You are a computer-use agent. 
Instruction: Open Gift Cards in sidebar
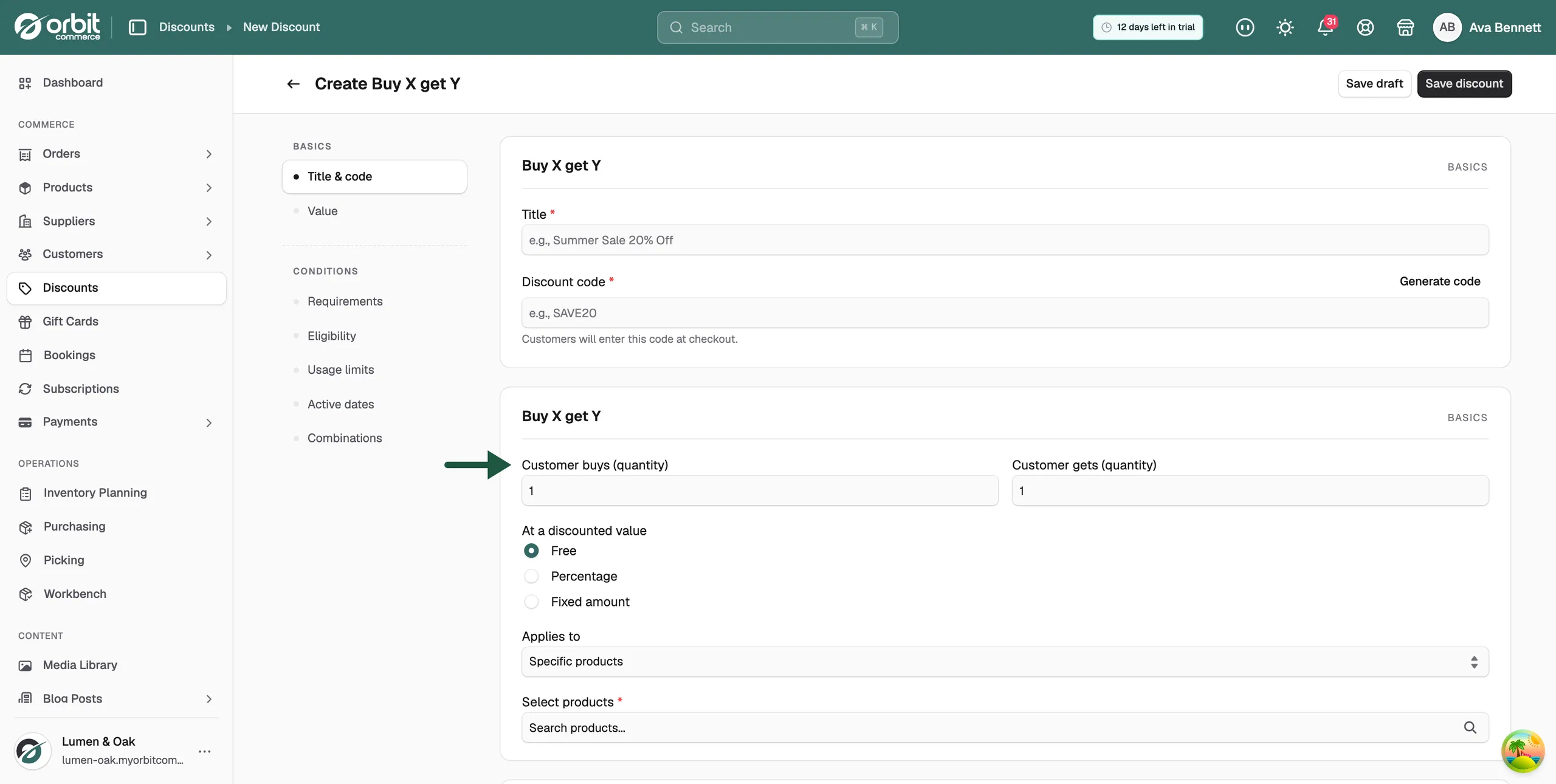click(117, 322)
